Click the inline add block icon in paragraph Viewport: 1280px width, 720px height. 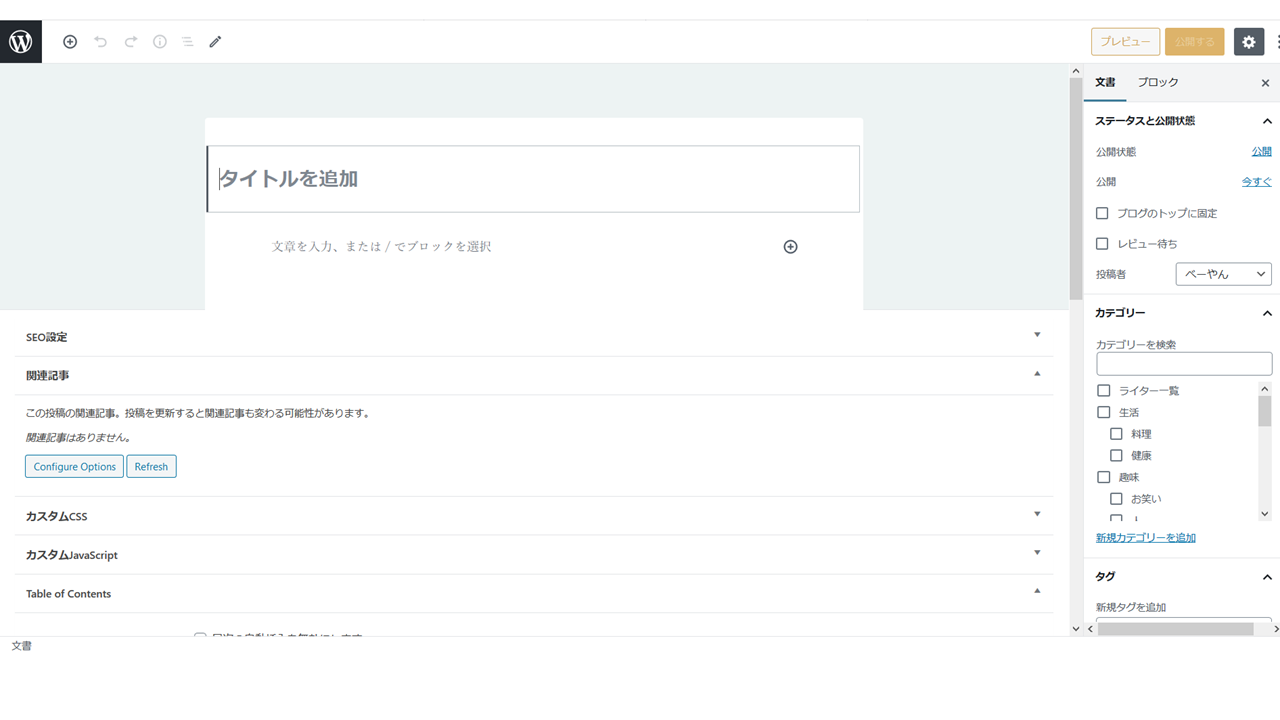790,247
